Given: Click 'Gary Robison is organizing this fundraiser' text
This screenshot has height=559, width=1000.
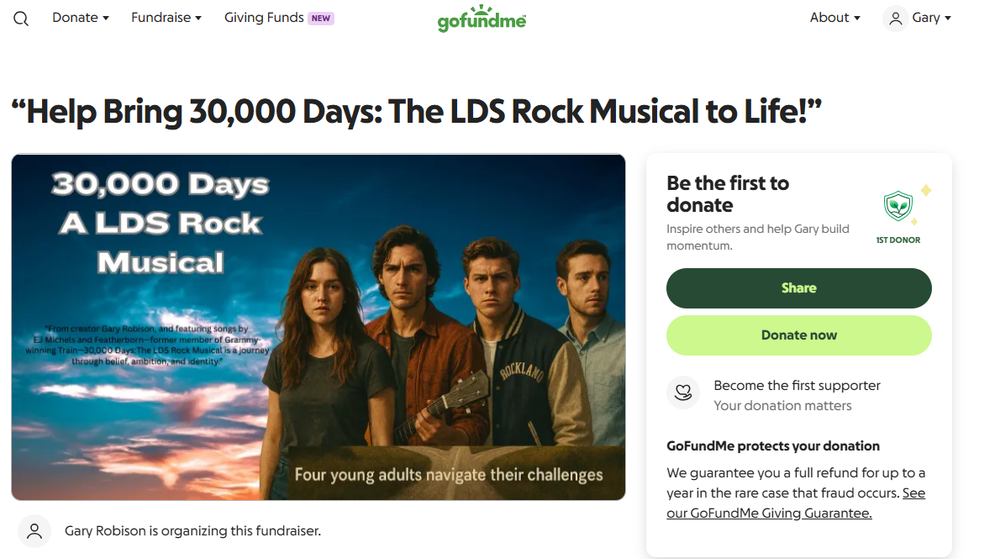Looking at the screenshot, I should point(192,531).
